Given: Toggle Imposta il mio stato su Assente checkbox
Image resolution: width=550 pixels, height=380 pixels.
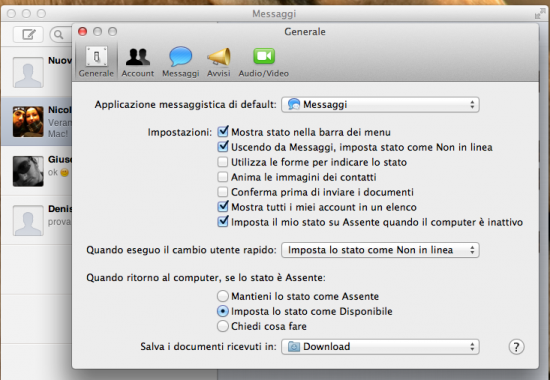Looking at the screenshot, I should 223,222.
